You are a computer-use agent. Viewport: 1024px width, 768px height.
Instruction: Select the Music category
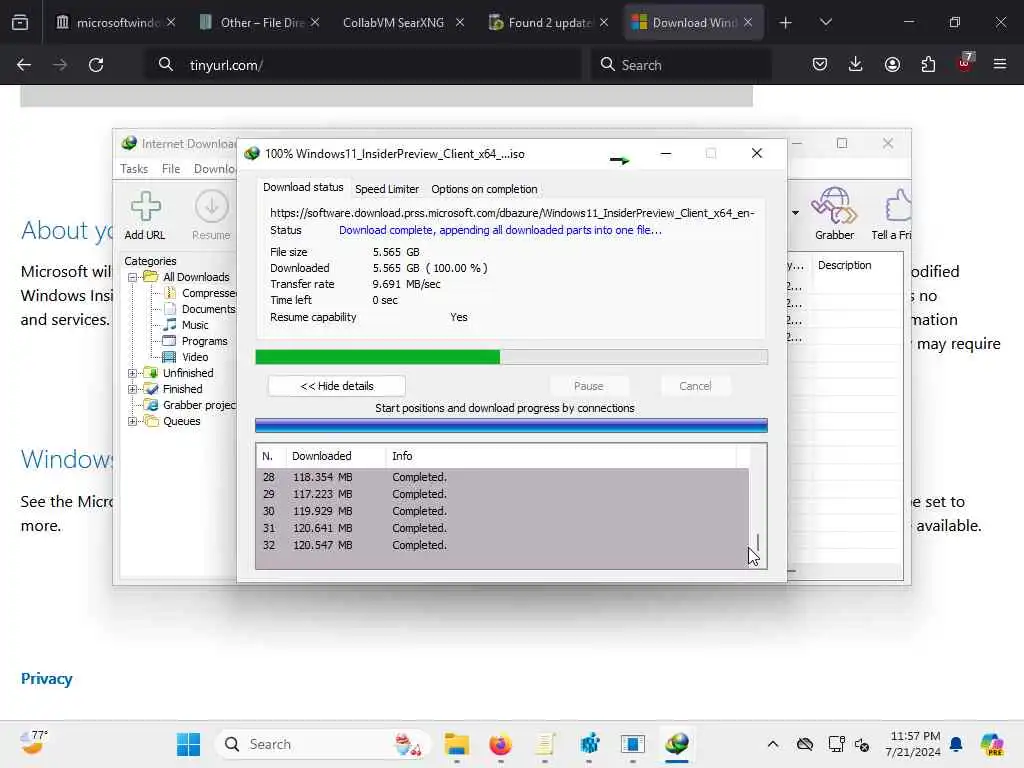186,325
